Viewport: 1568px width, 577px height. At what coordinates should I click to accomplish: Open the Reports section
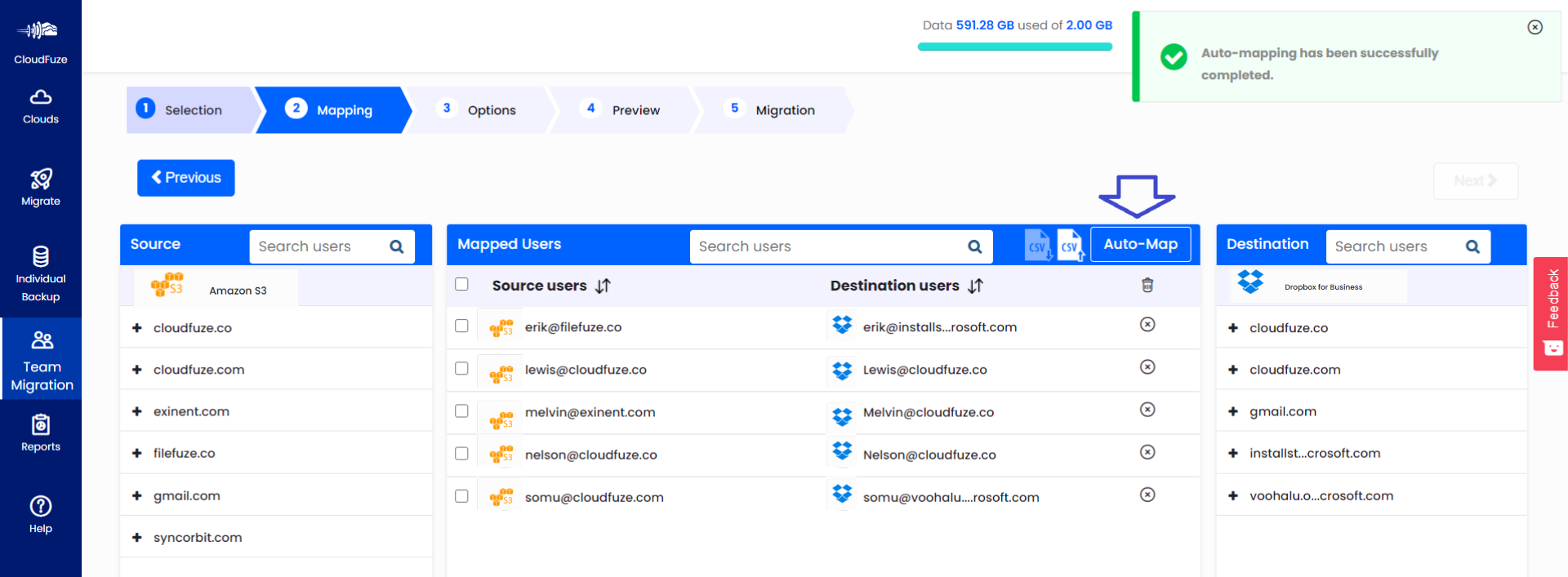tap(41, 433)
